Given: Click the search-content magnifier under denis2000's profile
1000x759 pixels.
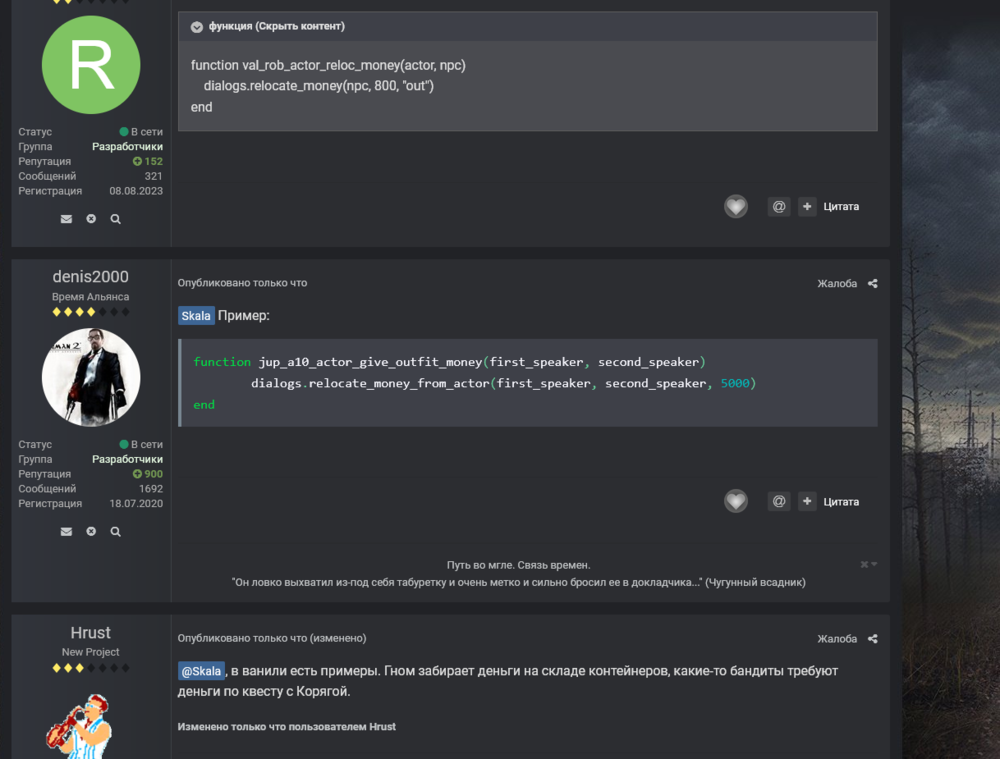Looking at the screenshot, I should [116, 532].
